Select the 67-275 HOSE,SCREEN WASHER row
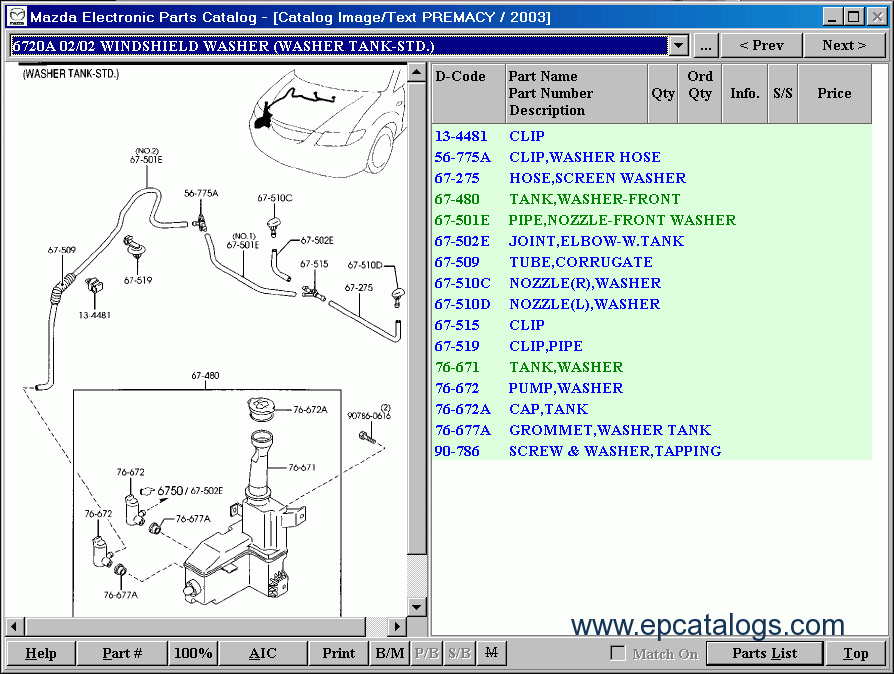894x674 pixels. click(x=652, y=178)
